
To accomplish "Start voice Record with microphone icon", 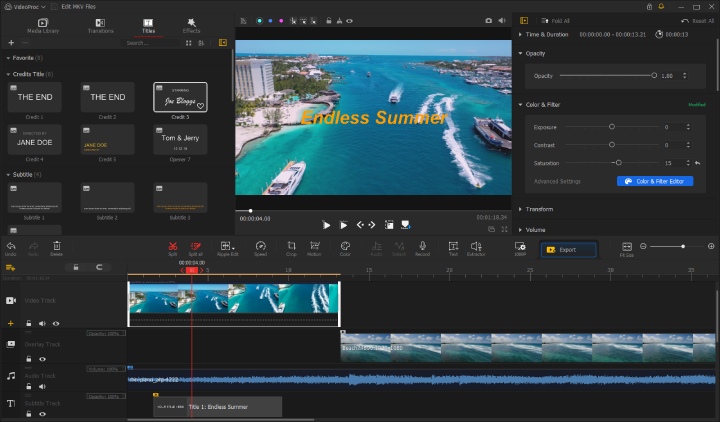I will (422, 245).
